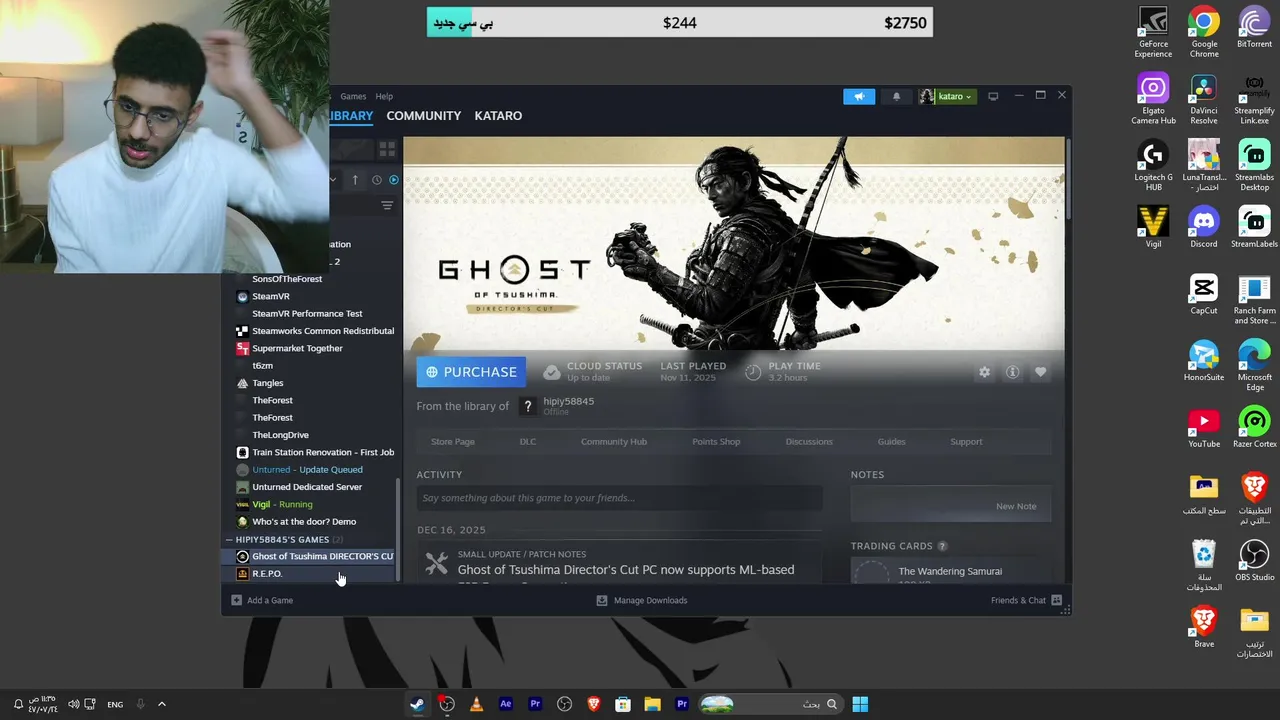
Task: Select Unturned Dedicated Server
Action: pos(310,487)
